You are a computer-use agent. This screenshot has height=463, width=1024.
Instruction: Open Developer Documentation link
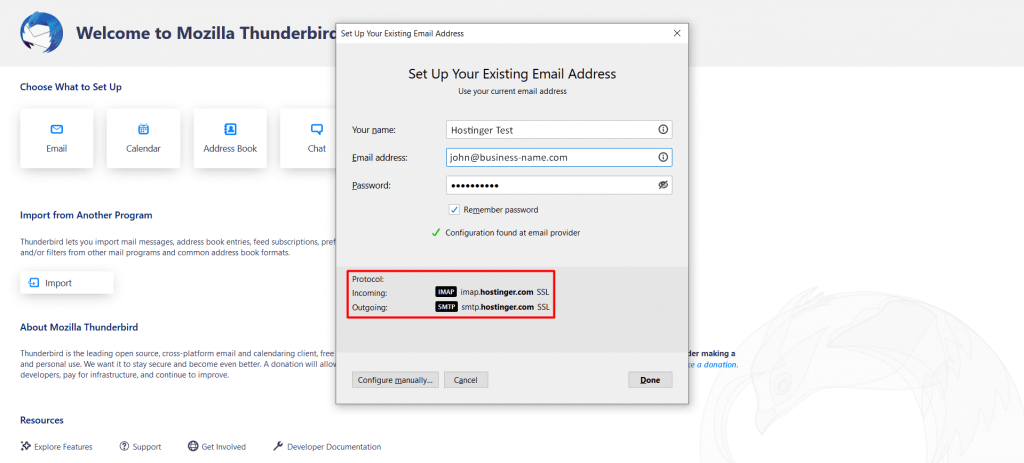[x=327, y=447]
